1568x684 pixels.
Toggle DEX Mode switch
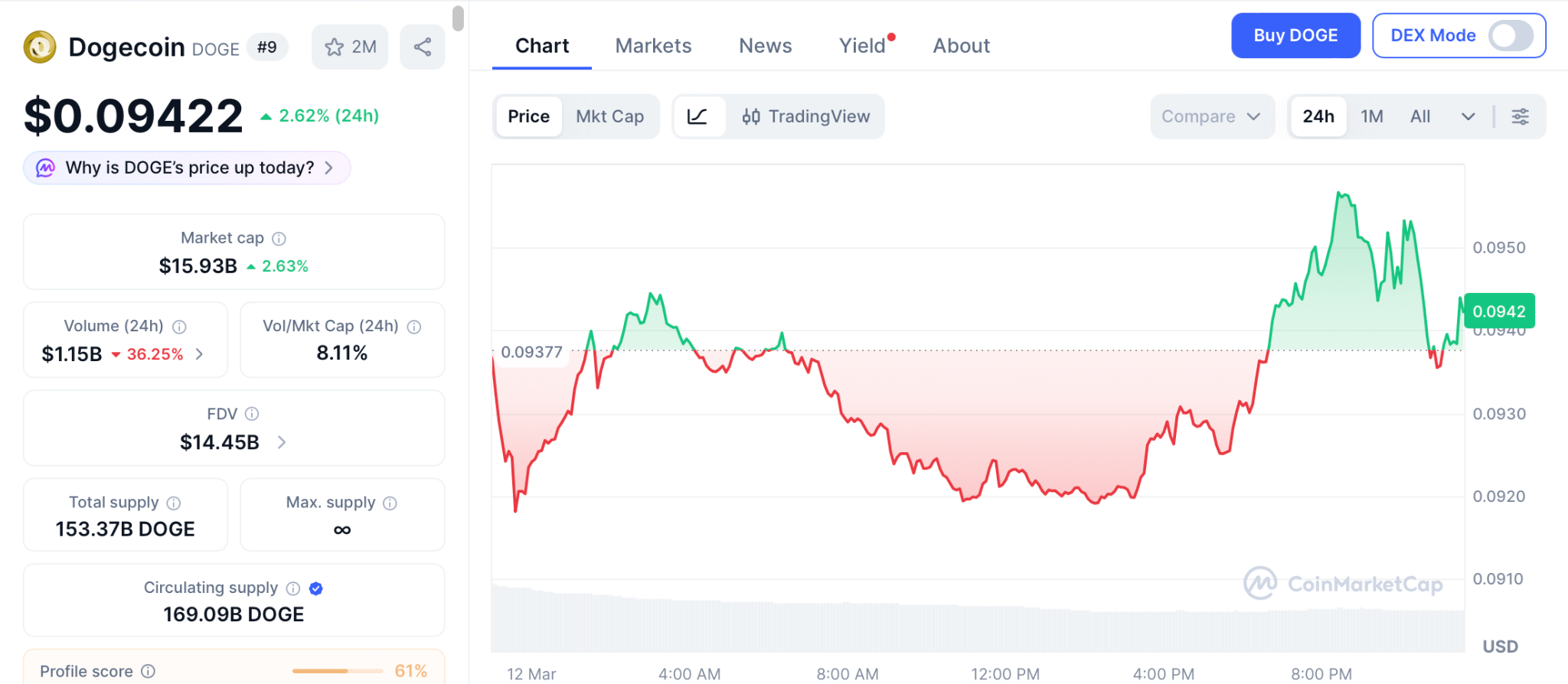pos(1510,35)
